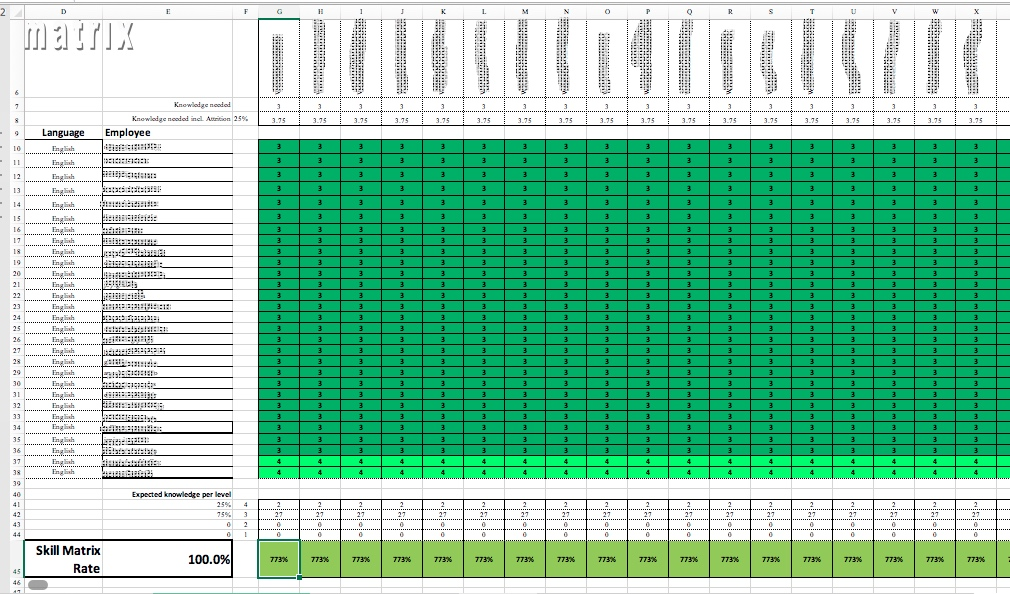Click the 'Skill Matrix Rate' cell
Screen dimensions: 1010x594
tap(63, 559)
